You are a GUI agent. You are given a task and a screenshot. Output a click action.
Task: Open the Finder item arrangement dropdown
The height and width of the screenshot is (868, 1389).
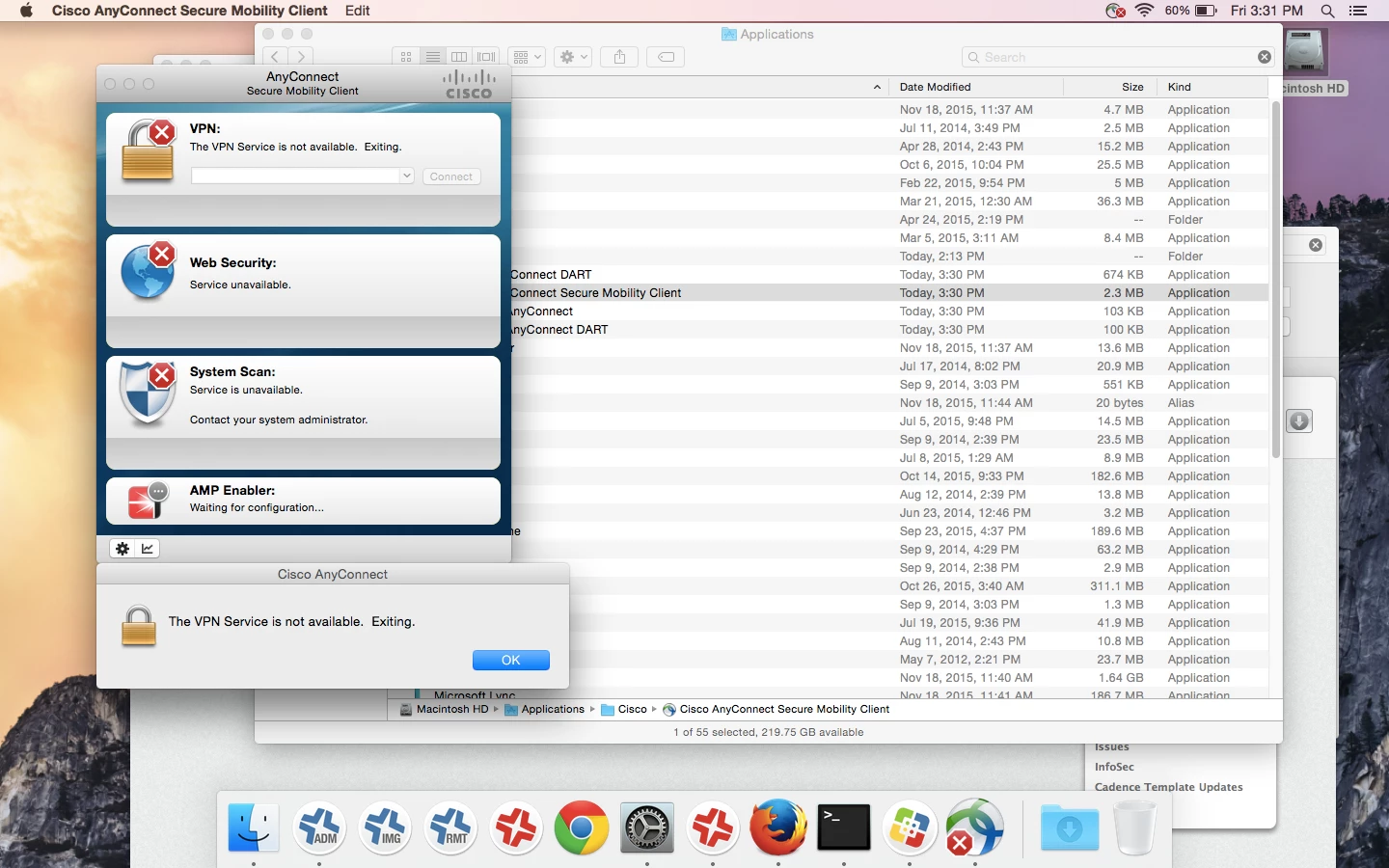click(527, 57)
